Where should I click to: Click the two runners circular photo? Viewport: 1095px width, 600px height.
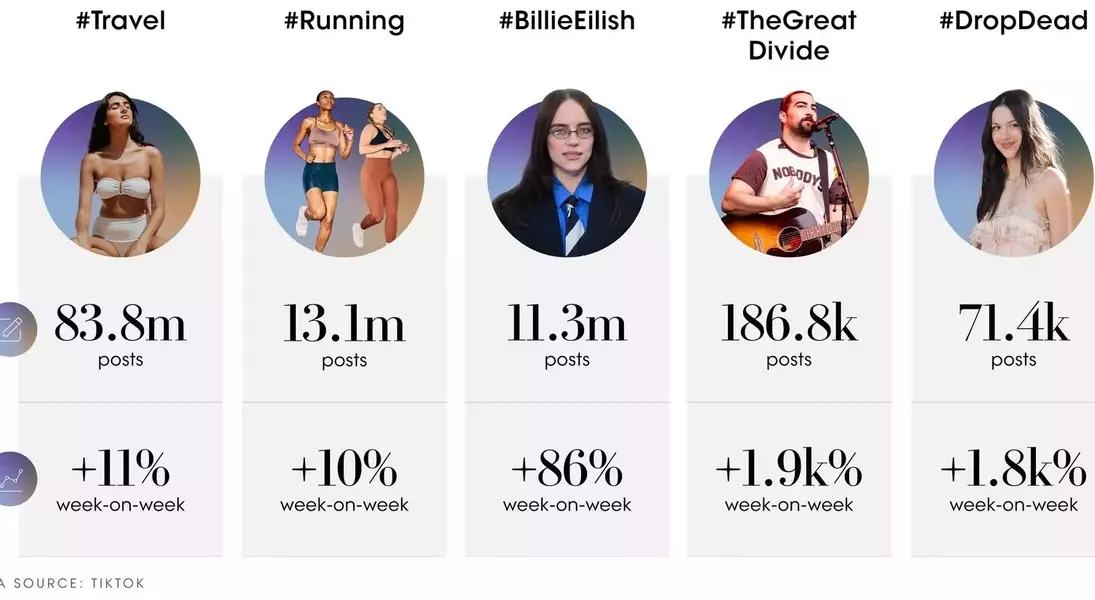[344, 174]
